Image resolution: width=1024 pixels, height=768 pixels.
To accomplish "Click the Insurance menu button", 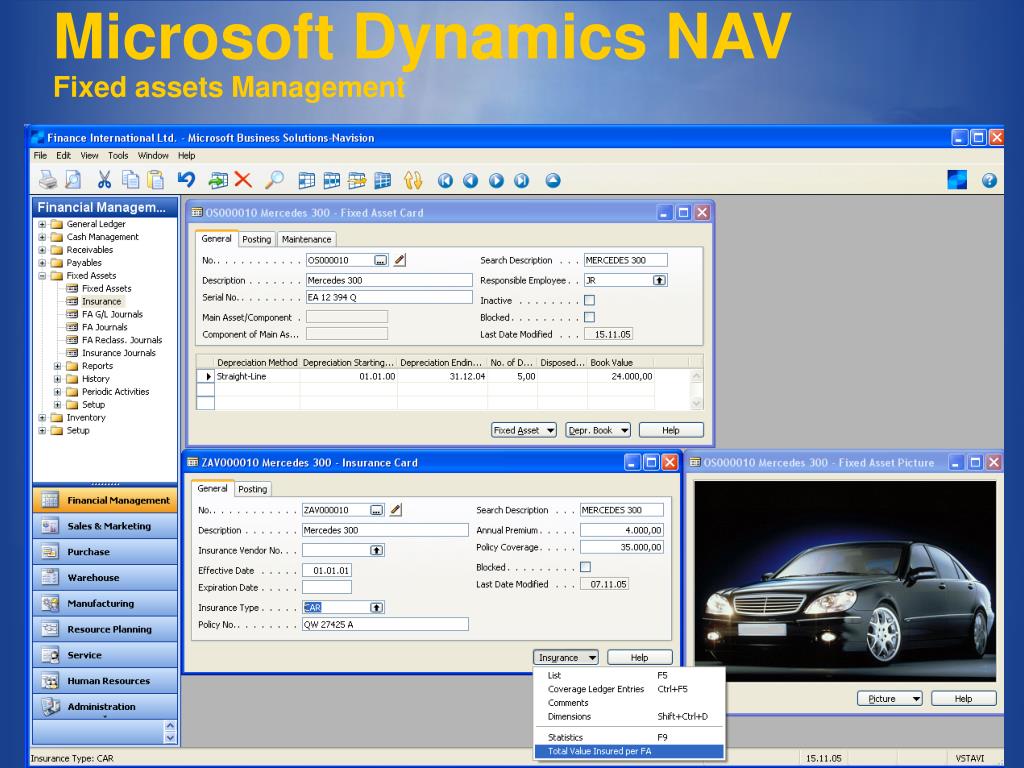I will (x=566, y=658).
